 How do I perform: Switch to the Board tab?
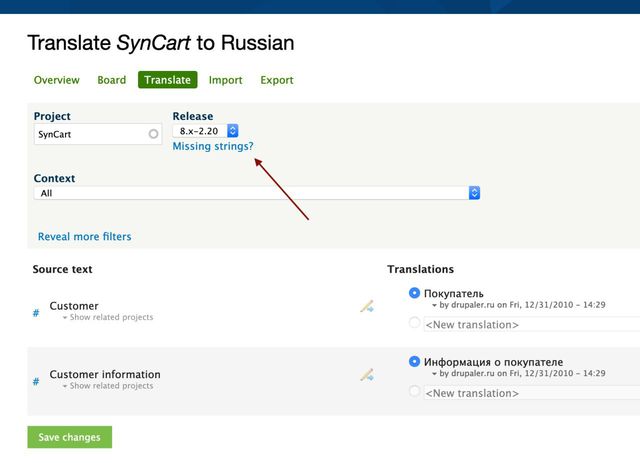pyautogui.click(x=111, y=80)
